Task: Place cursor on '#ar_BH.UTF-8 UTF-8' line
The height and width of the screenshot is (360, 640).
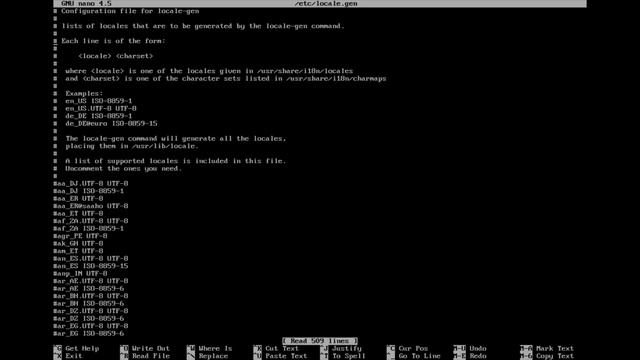Action: pyautogui.click(x=91, y=296)
